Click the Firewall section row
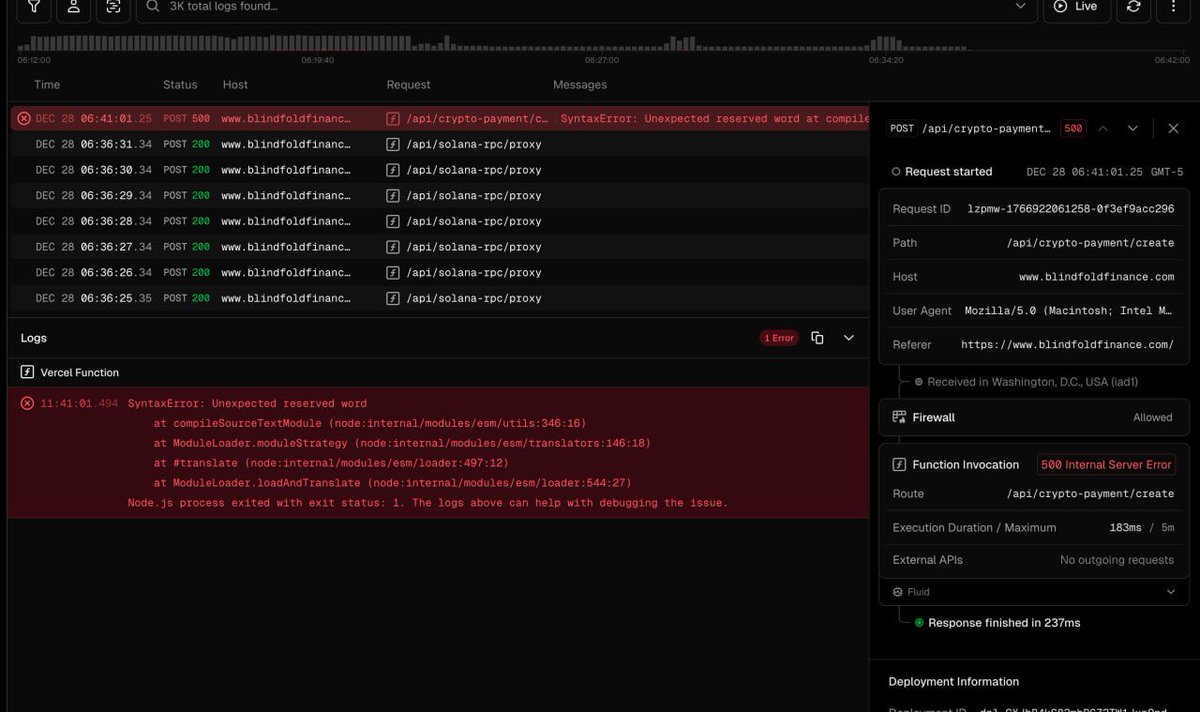Image resolution: width=1200 pixels, height=712 pixels. click(1033, 417)
